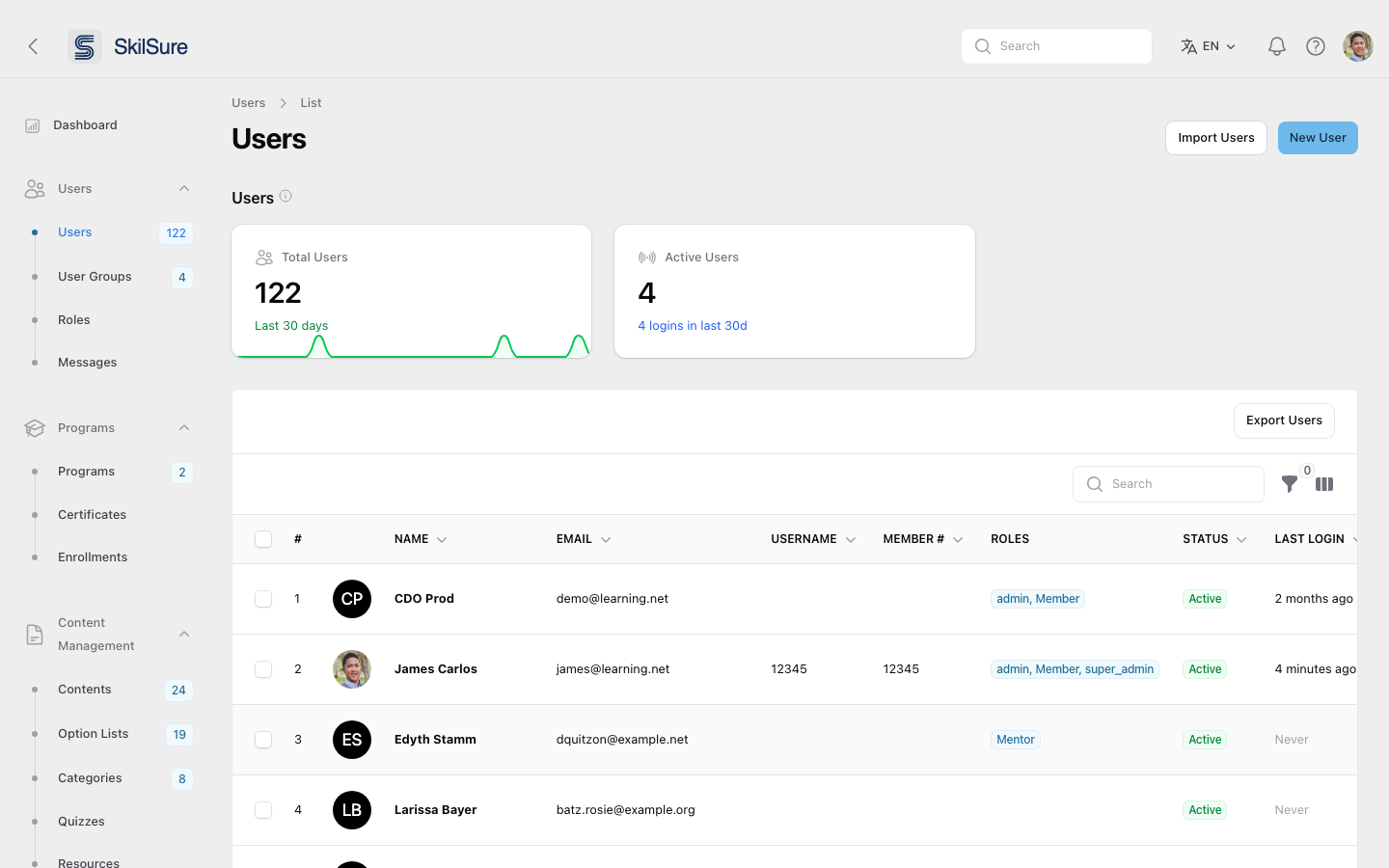
Task: Check the James Carlos row checkbox
Action: click(x=263, y=669)
